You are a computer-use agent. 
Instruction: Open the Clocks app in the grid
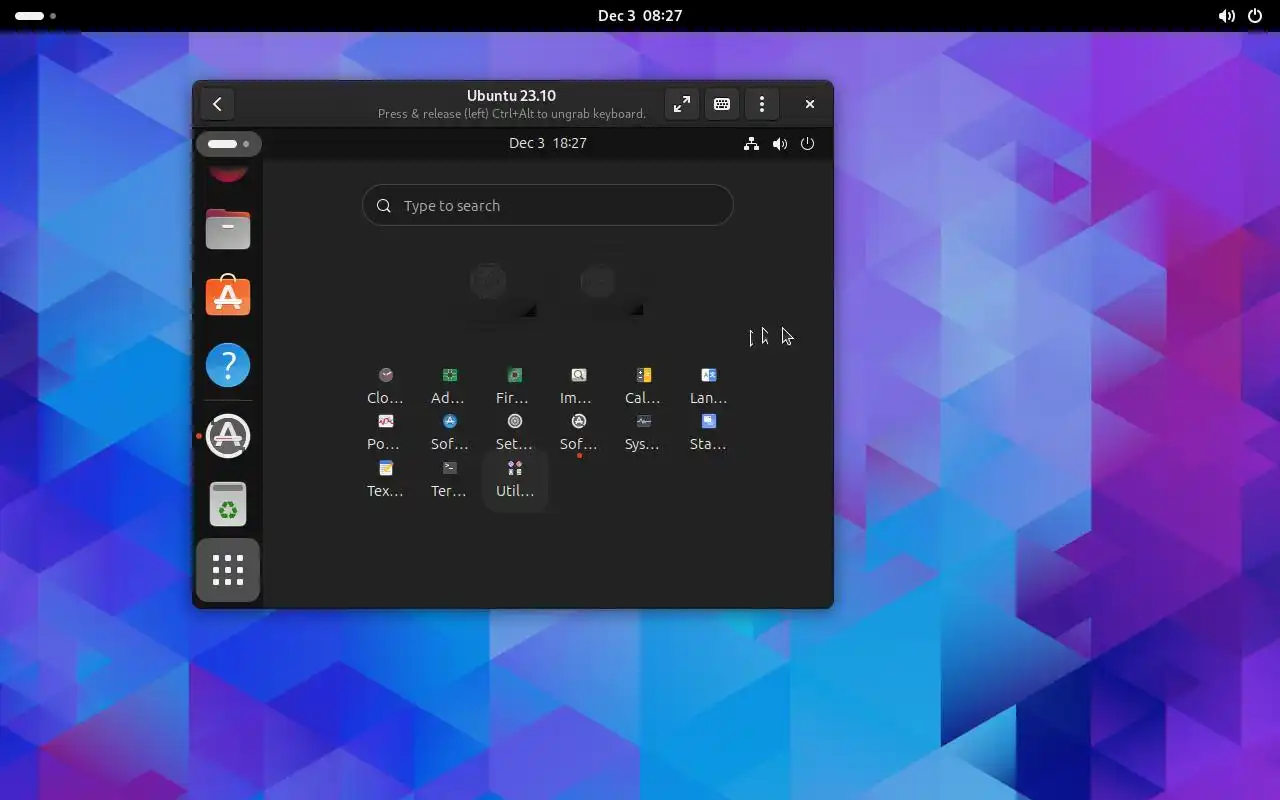386,385
